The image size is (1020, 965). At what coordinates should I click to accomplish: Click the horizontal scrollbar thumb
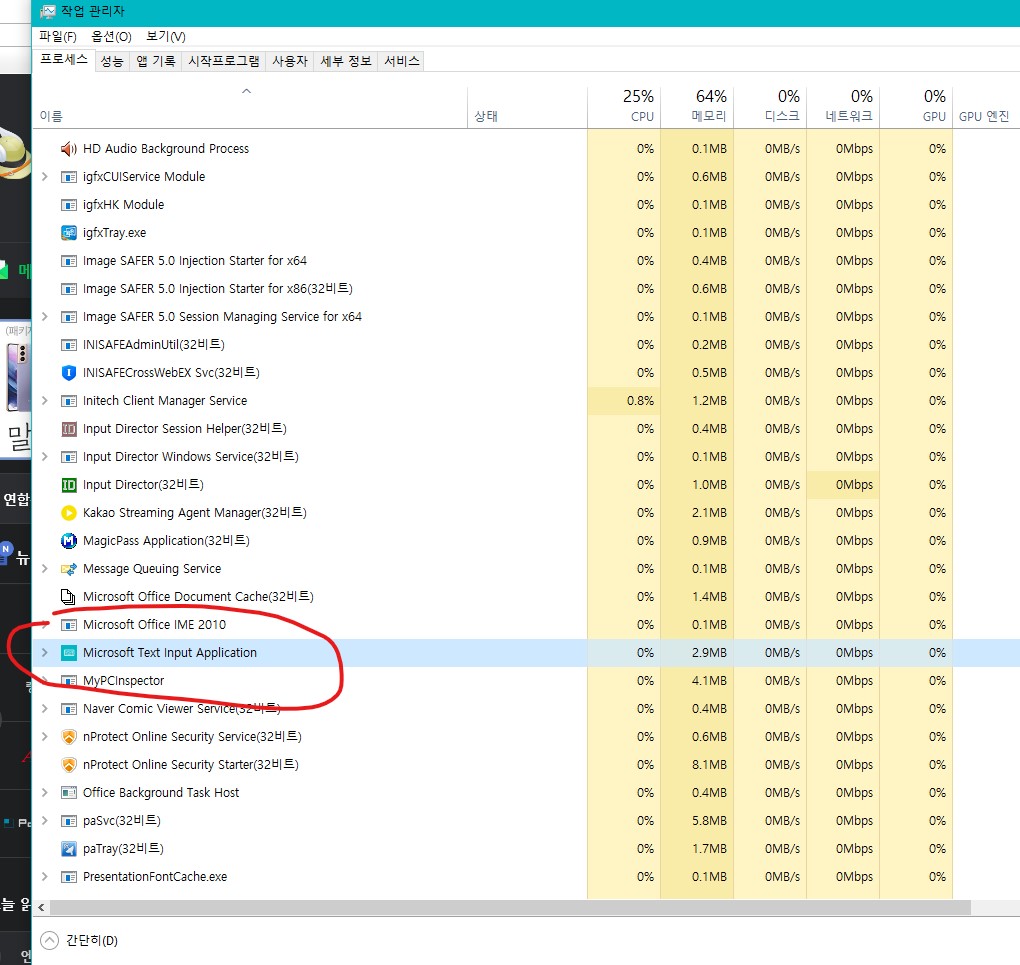(510, 907)
